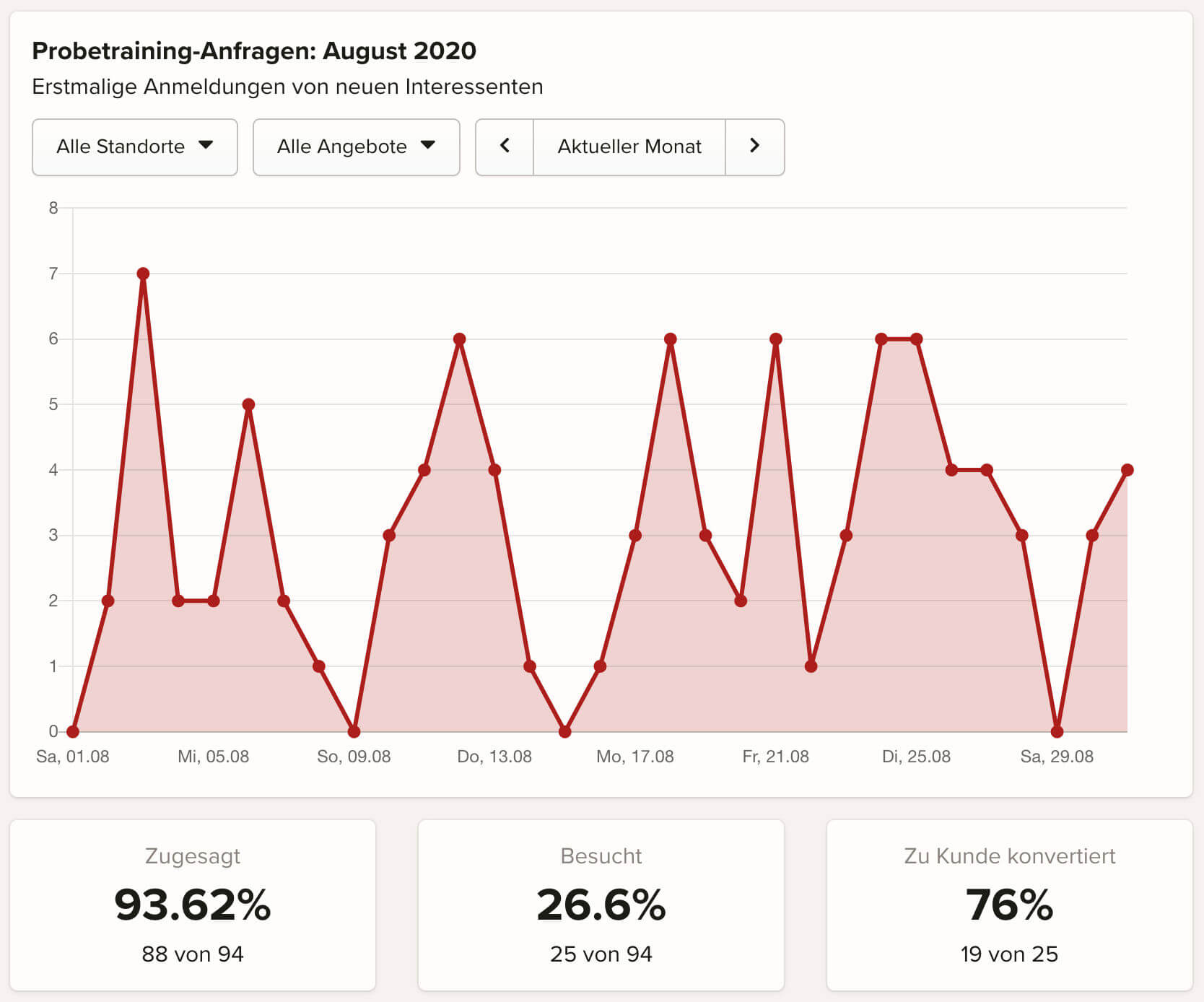
Task: Click the y-axis label 8
Action: pos(53,208)
